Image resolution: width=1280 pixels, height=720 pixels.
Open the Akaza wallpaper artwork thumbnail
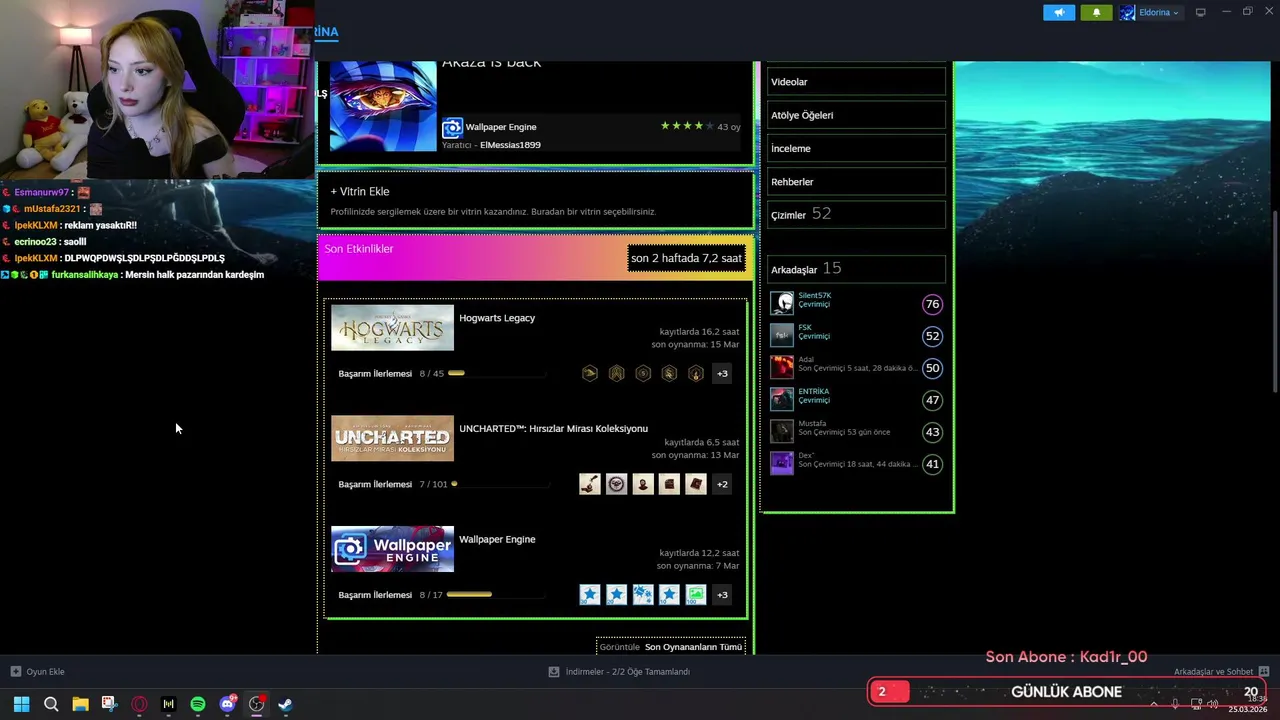pos(383,106)
